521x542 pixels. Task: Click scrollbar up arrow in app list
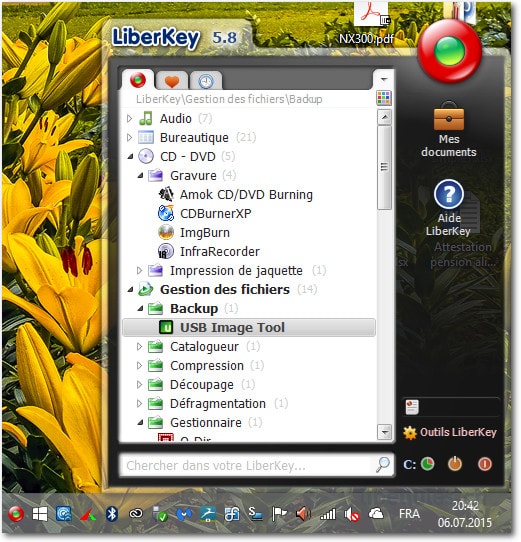click(384, 118)
